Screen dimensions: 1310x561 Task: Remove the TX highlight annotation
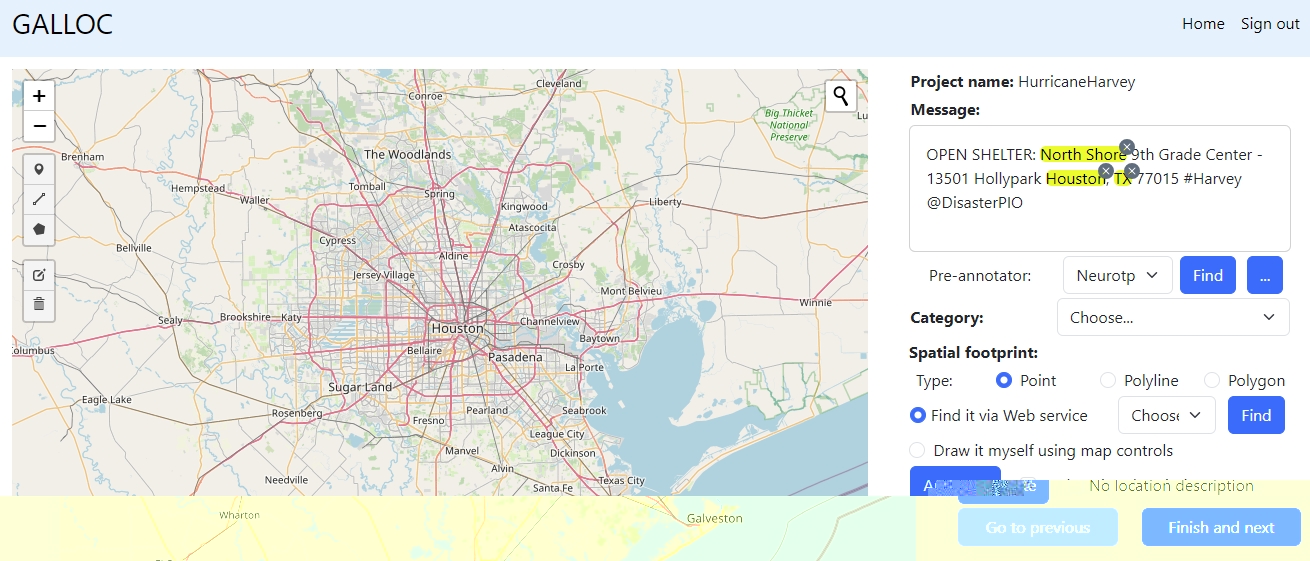coord(1132,171)
